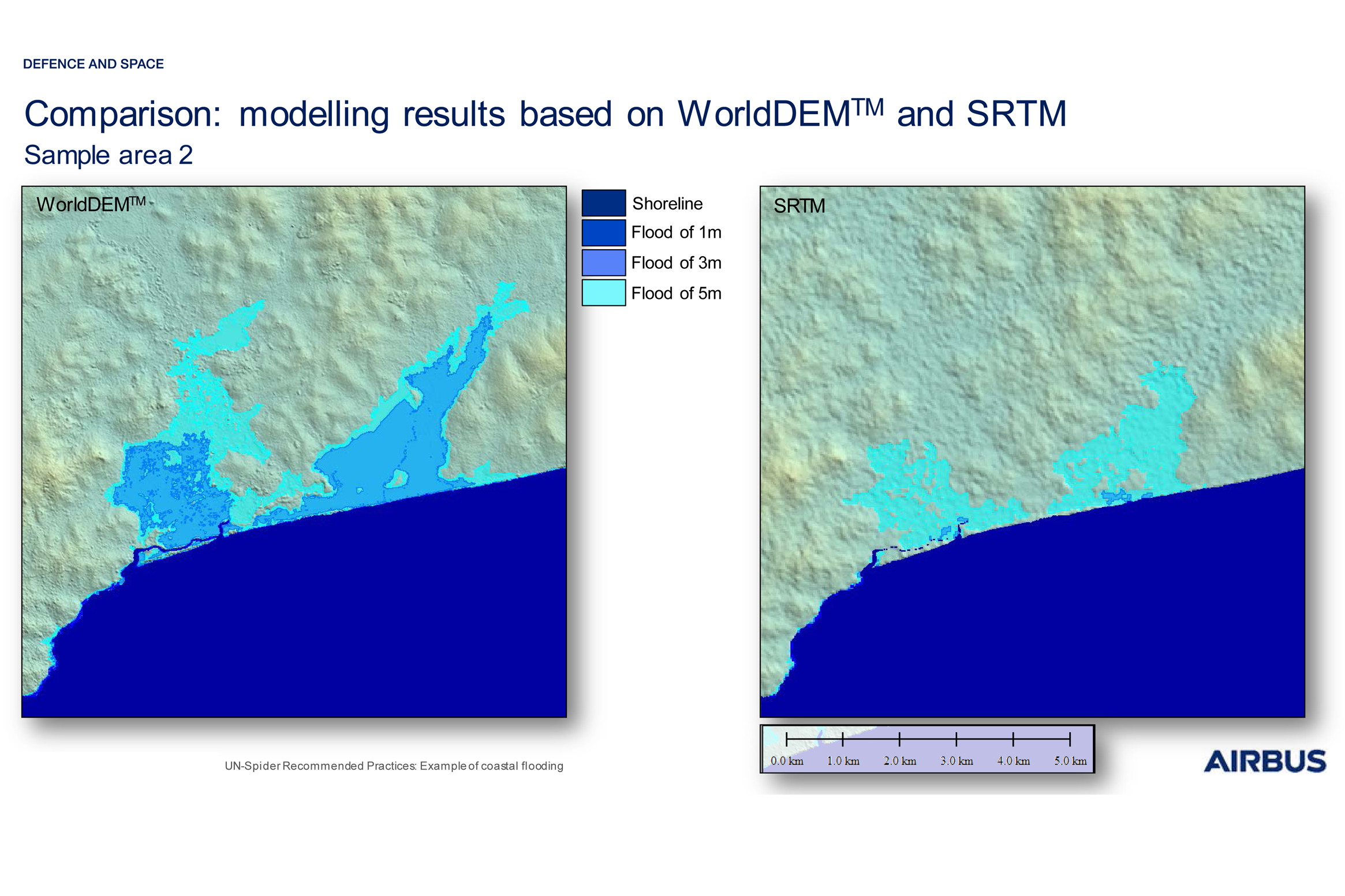Click the 0.0 km scale label
Image resolution: width=1345 pixels, height=896 pixels.
click(787, 761)
